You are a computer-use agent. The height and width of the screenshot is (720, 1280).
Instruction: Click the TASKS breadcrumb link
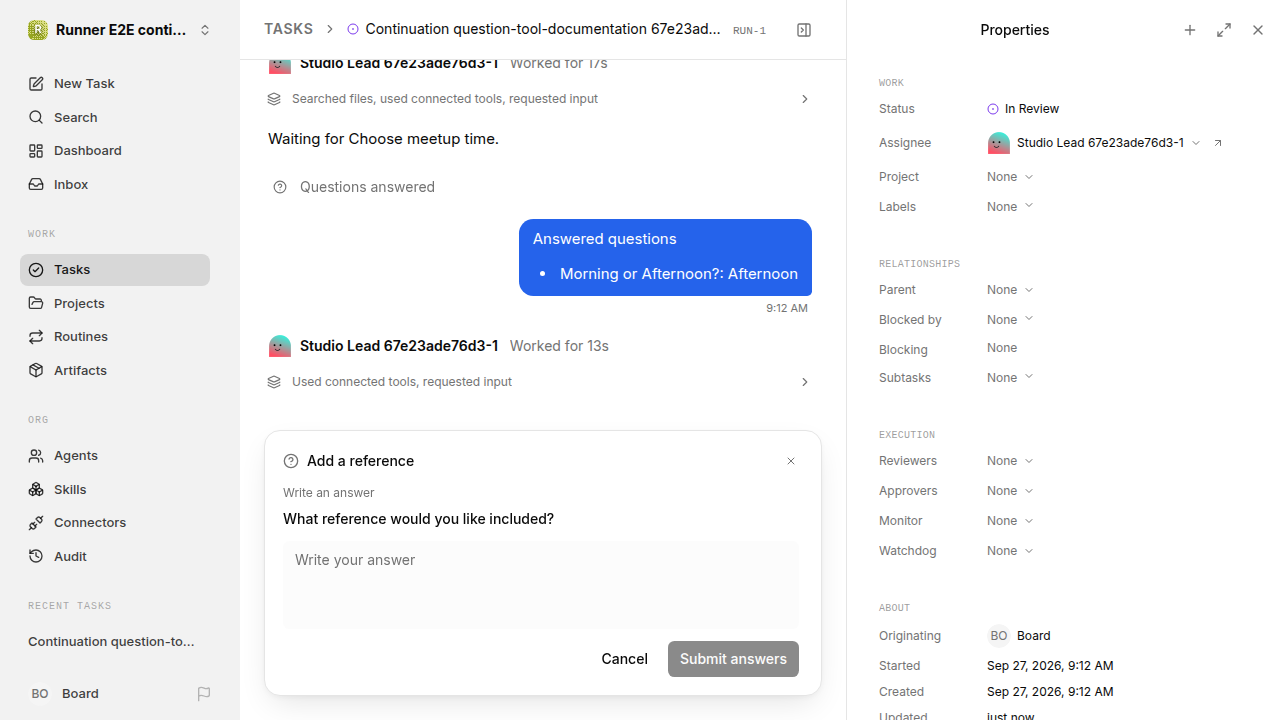(288, 30)
